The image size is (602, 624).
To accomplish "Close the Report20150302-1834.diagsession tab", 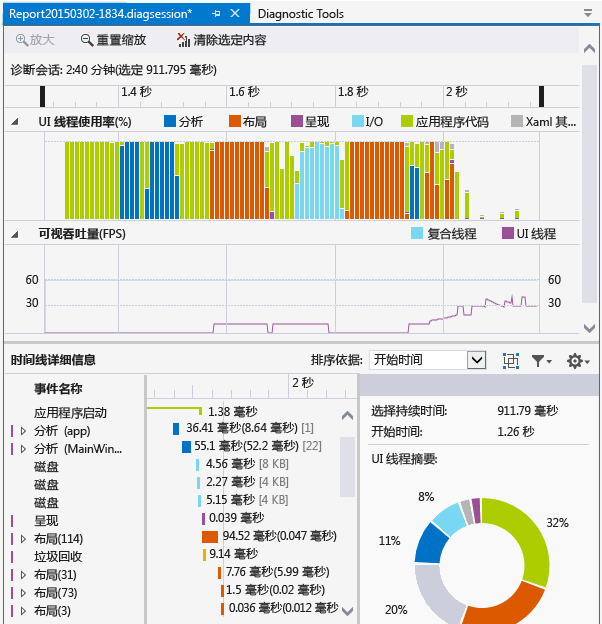I will click(x=235, y=14).
